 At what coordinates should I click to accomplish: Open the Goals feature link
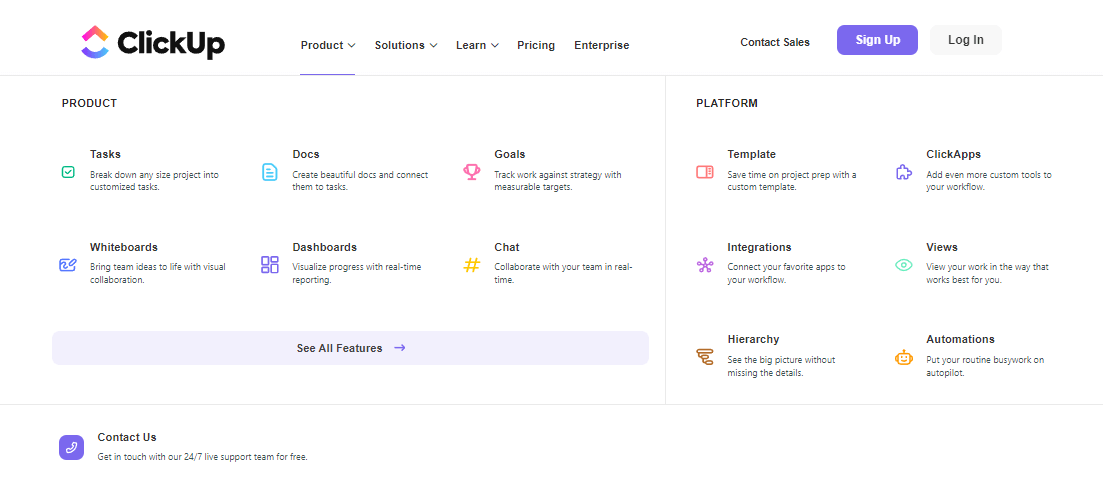[510, 154]
